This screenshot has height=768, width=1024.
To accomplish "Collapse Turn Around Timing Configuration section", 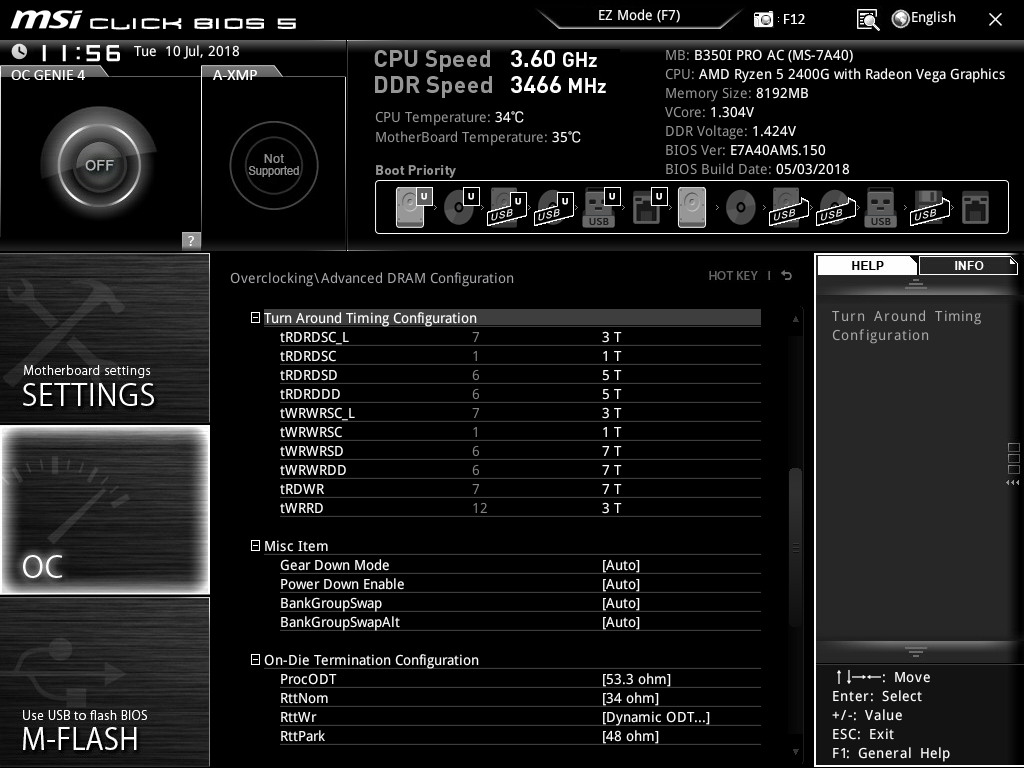I will point(255,317).
